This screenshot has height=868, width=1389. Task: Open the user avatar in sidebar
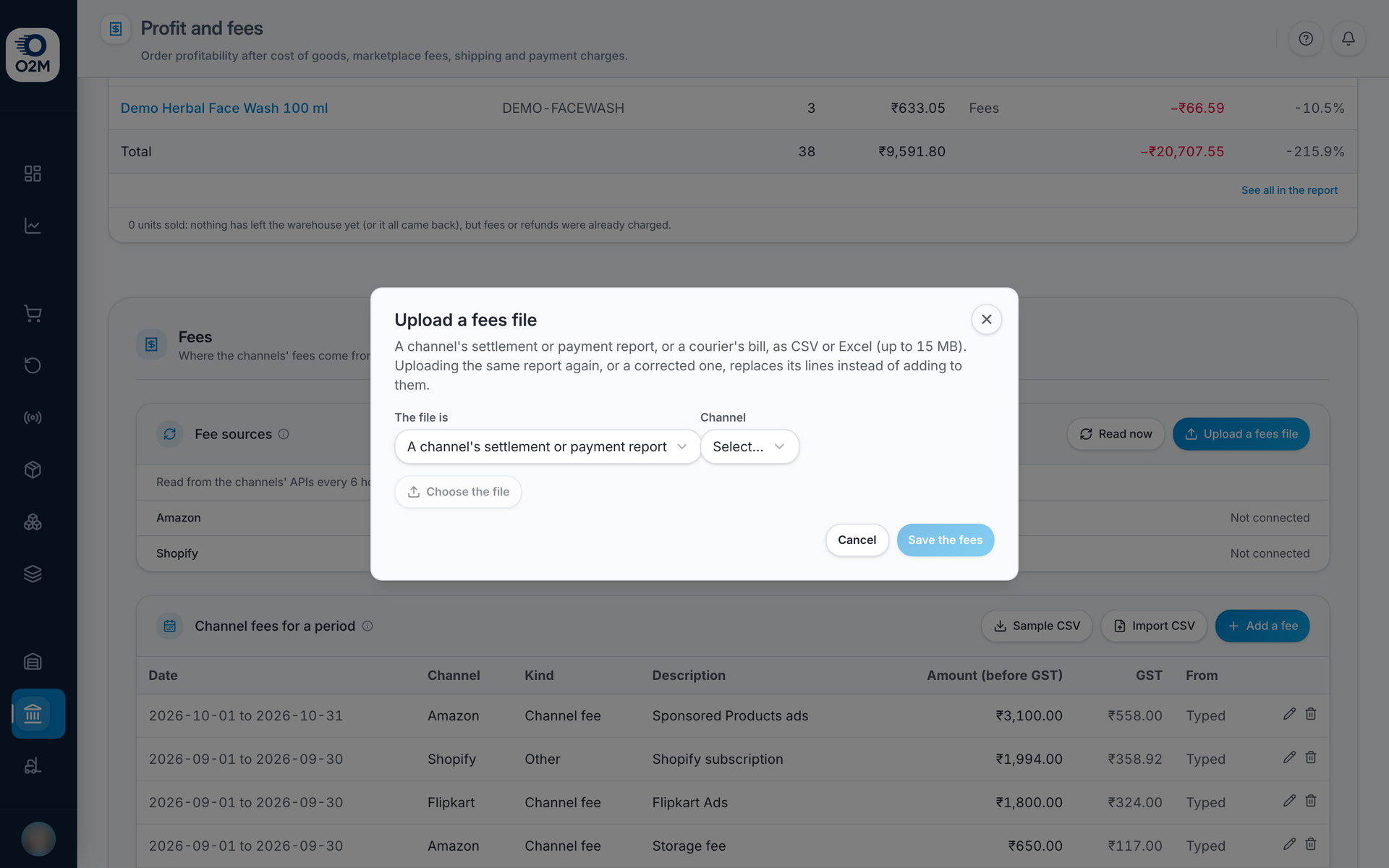click(x=38, y=839)
